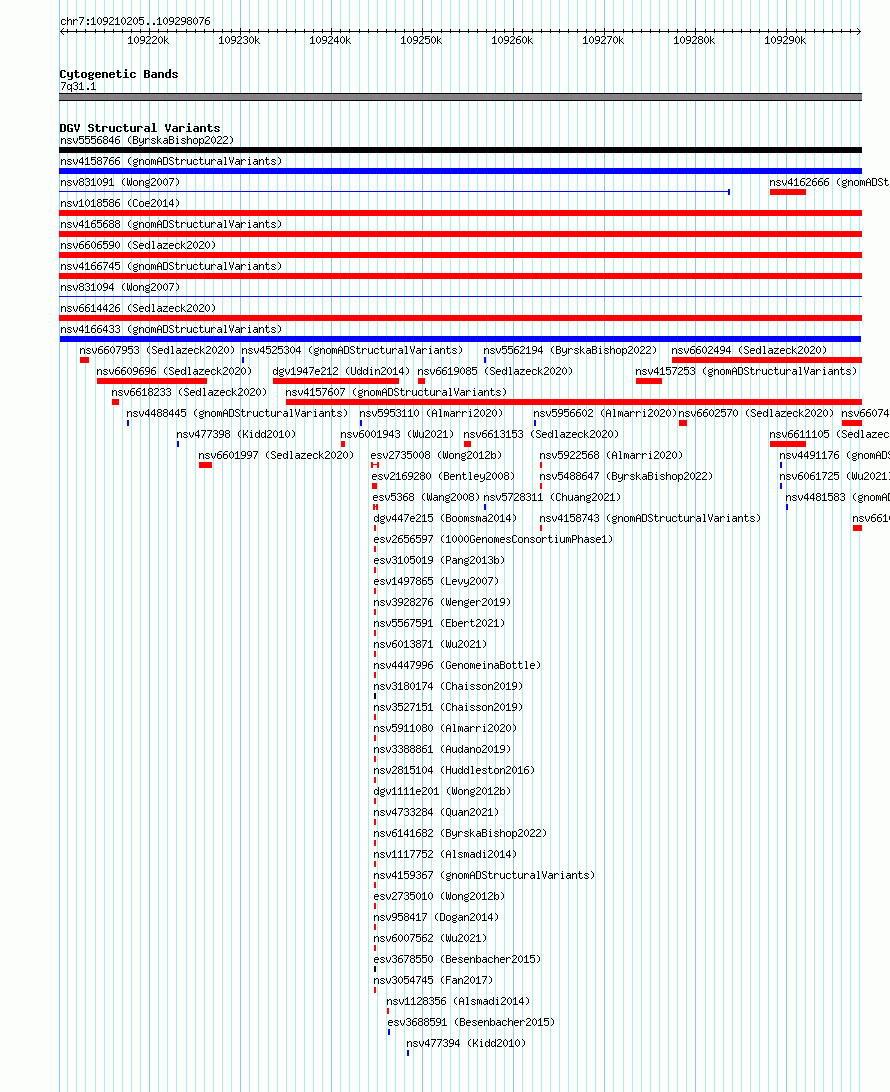Click the nsv4157607 (gnomADStructuralVariants) label

coord(396,392)
